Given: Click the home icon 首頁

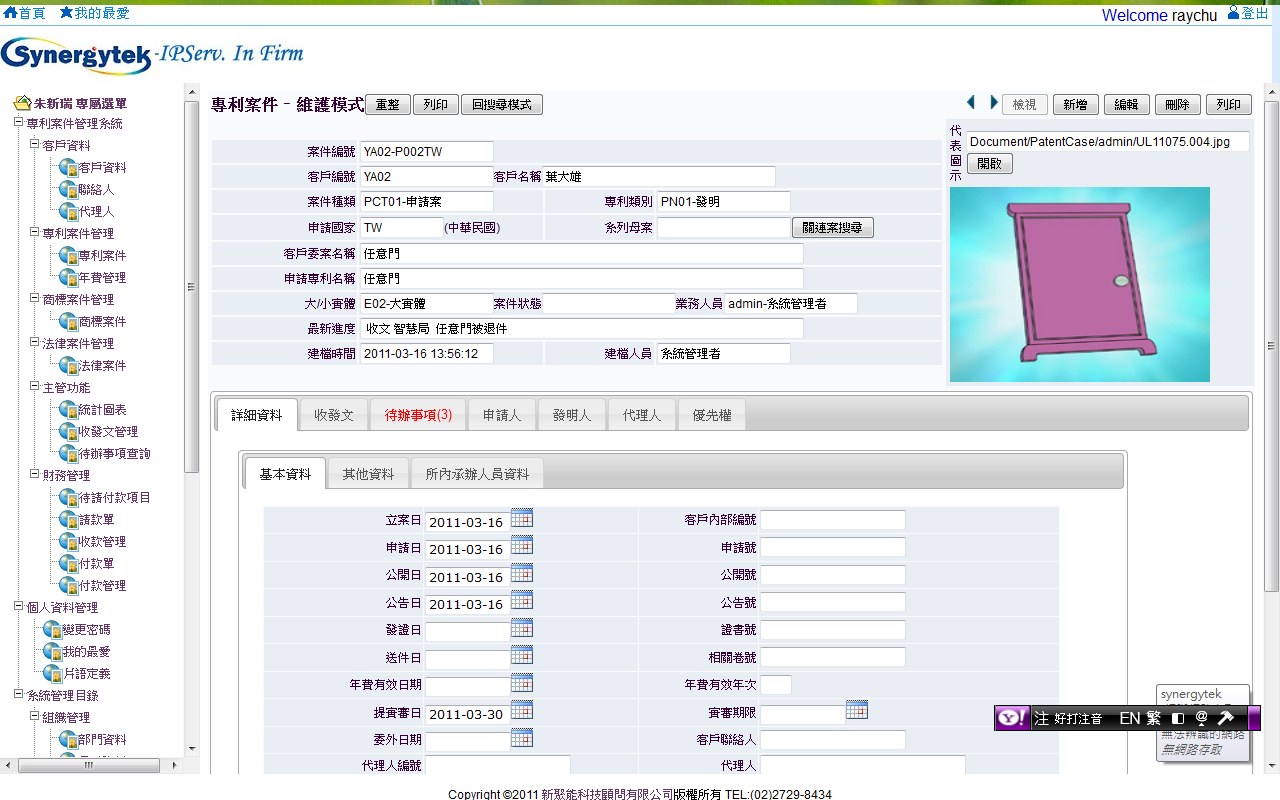Looking at the screenshot, I should click(x=11, y=13).
